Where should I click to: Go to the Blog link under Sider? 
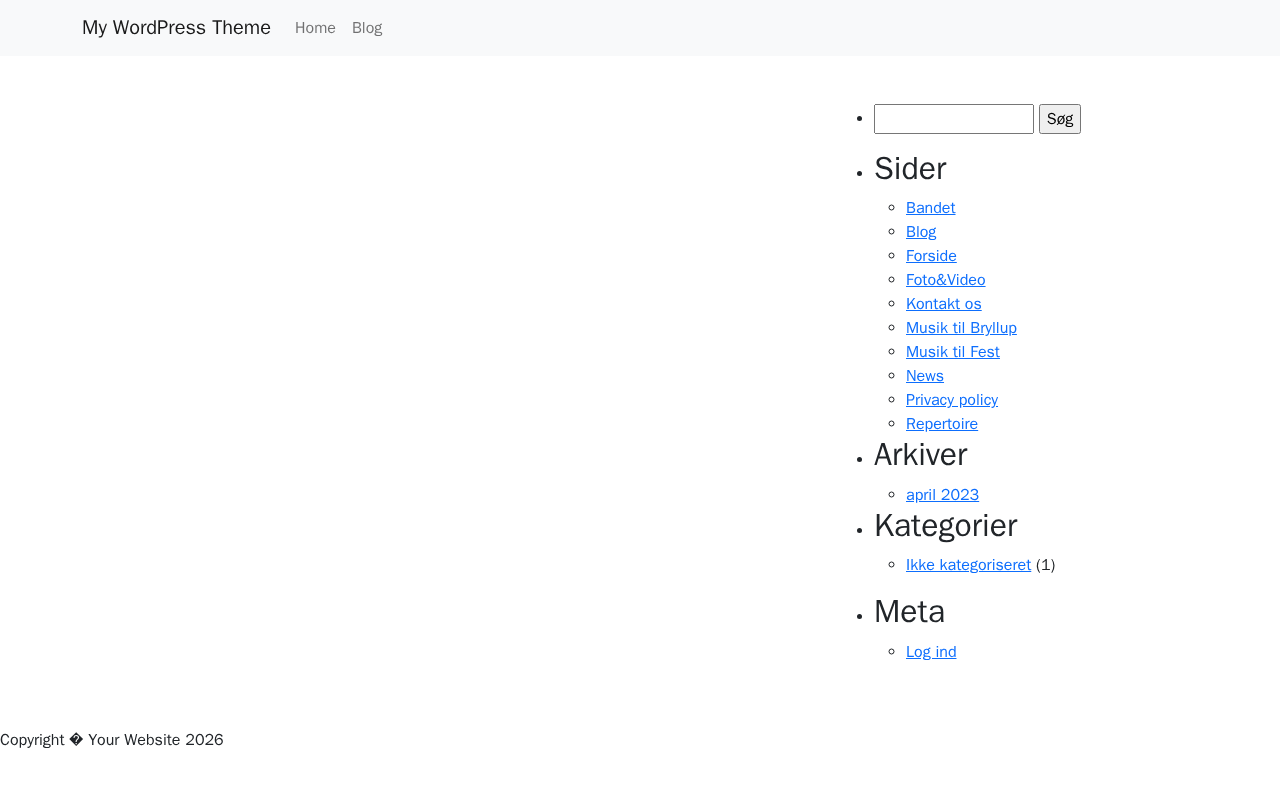(921, 232)
